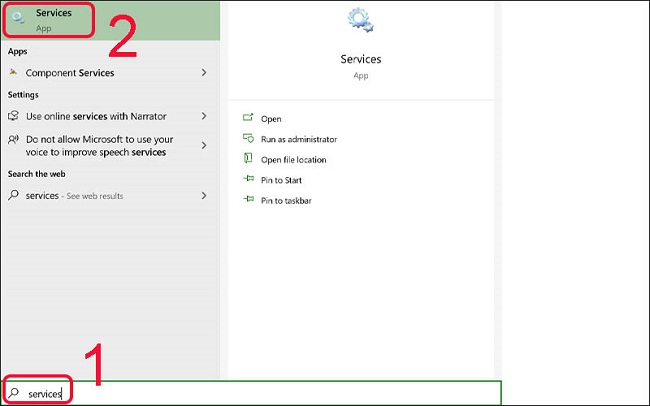
Task: Choose Pin to taskbar
Action: coord(286,201)
